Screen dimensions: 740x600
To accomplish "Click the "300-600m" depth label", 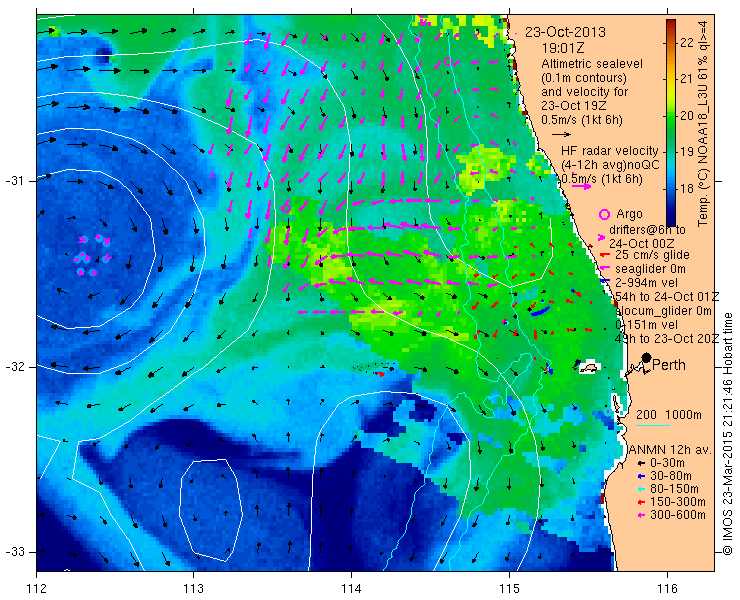I will coord(678,515).
